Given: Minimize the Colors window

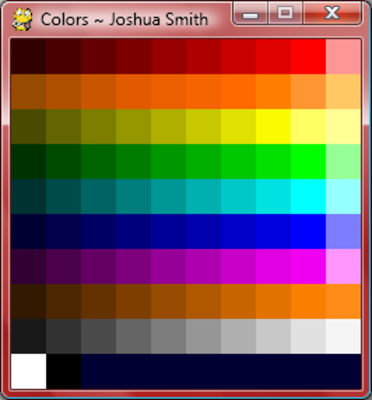Looking at the screenshot, I should (x=250, y=14).
